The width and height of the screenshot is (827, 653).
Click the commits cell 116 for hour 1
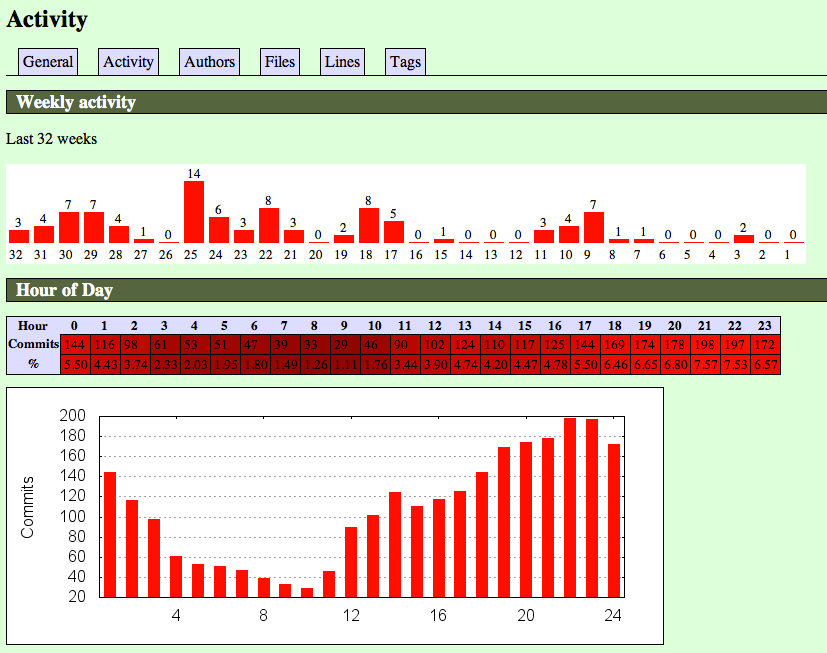tap(105, 344)
